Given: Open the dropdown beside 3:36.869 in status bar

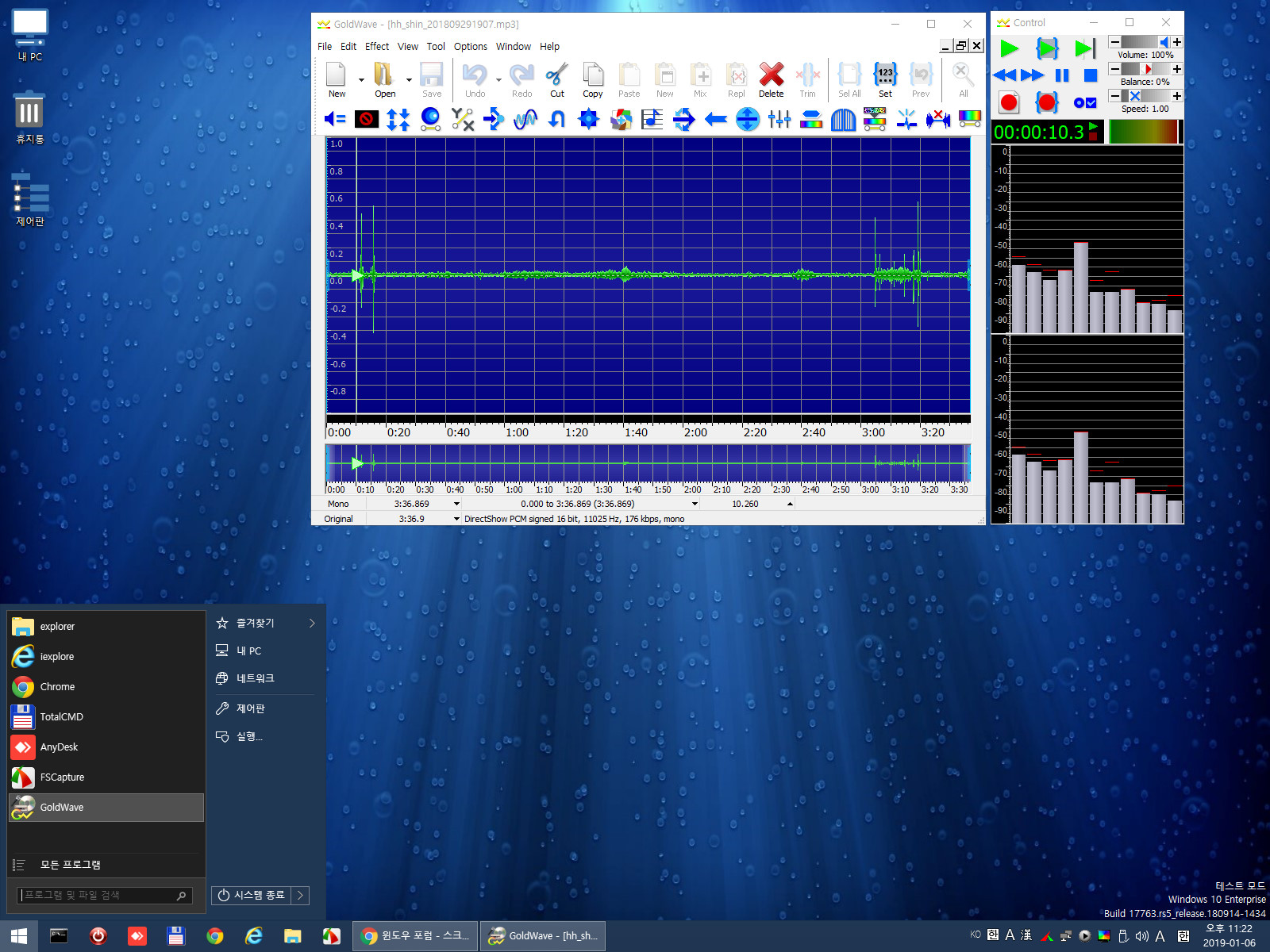Looking at the screenshot, I should pos(456,504).
